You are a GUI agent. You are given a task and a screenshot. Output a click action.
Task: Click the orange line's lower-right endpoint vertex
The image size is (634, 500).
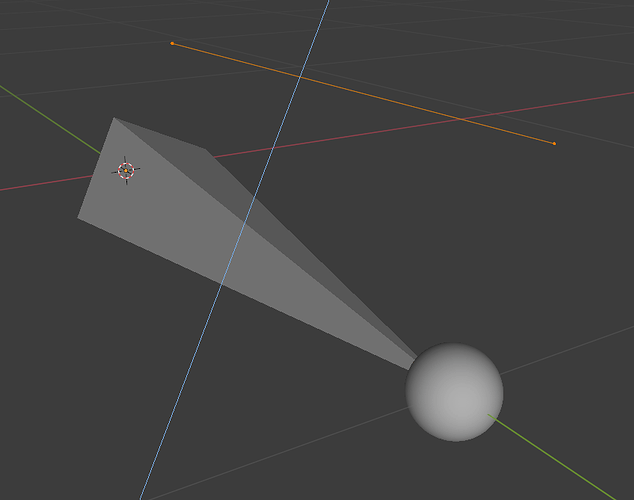pyautogui.click(x=554, y=143)
